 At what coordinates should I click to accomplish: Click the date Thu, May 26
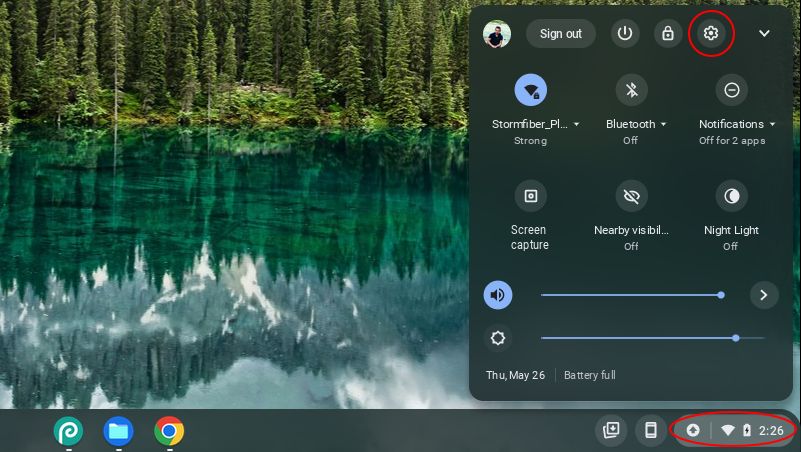coord(515,375)
